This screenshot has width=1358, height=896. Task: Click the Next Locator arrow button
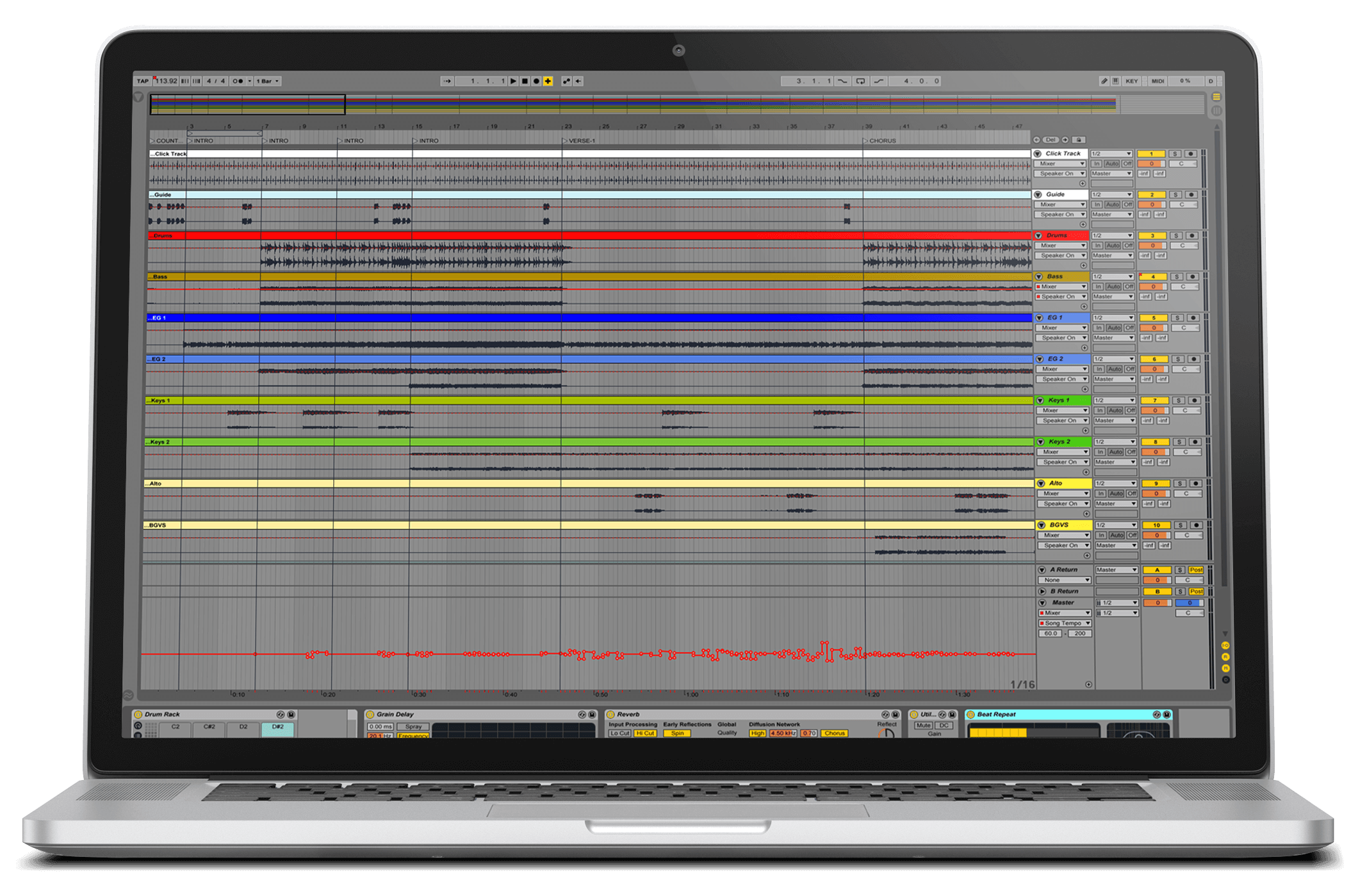[1065, 140]
